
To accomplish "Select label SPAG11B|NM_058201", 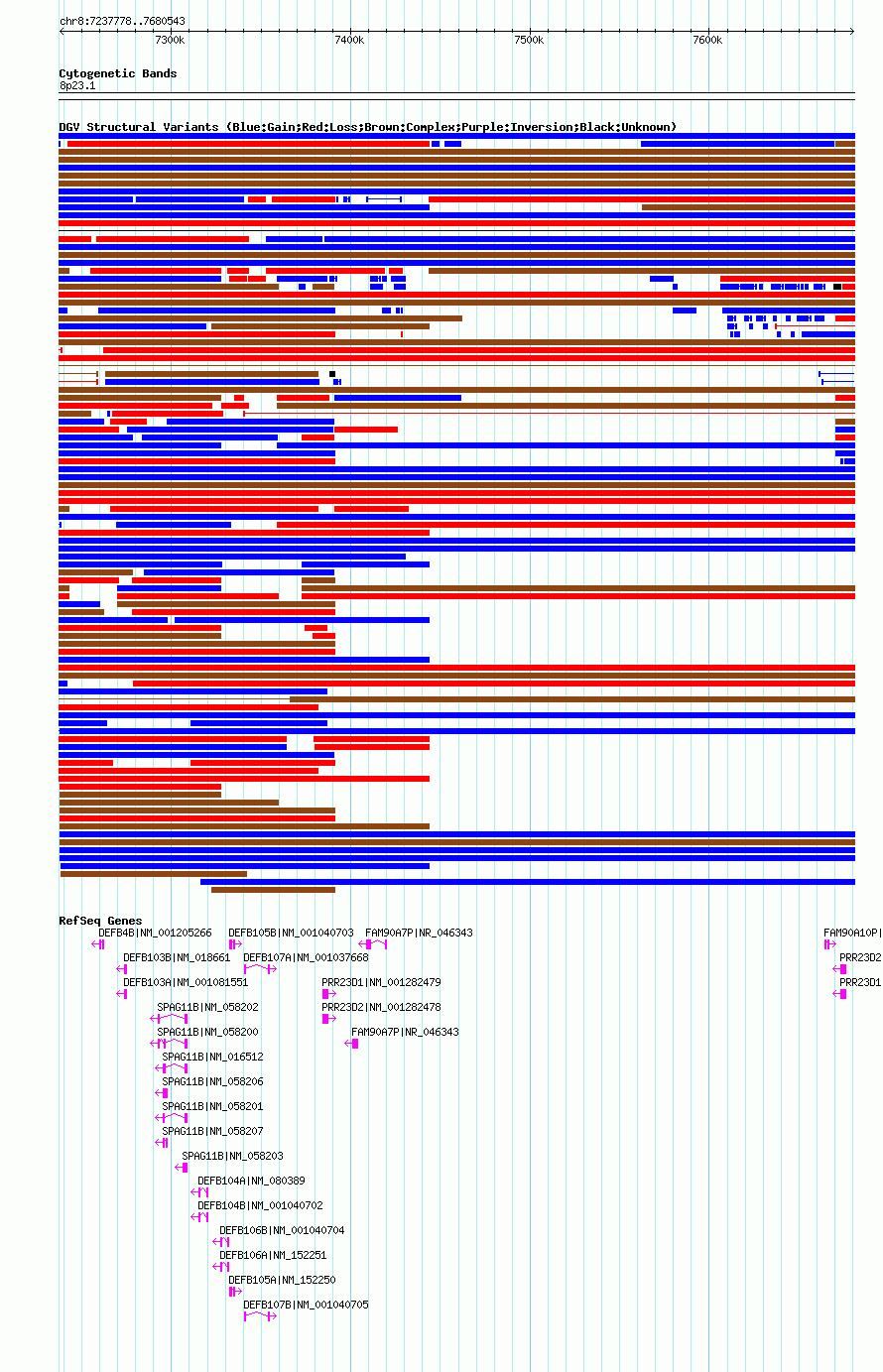I will 212,1106.
